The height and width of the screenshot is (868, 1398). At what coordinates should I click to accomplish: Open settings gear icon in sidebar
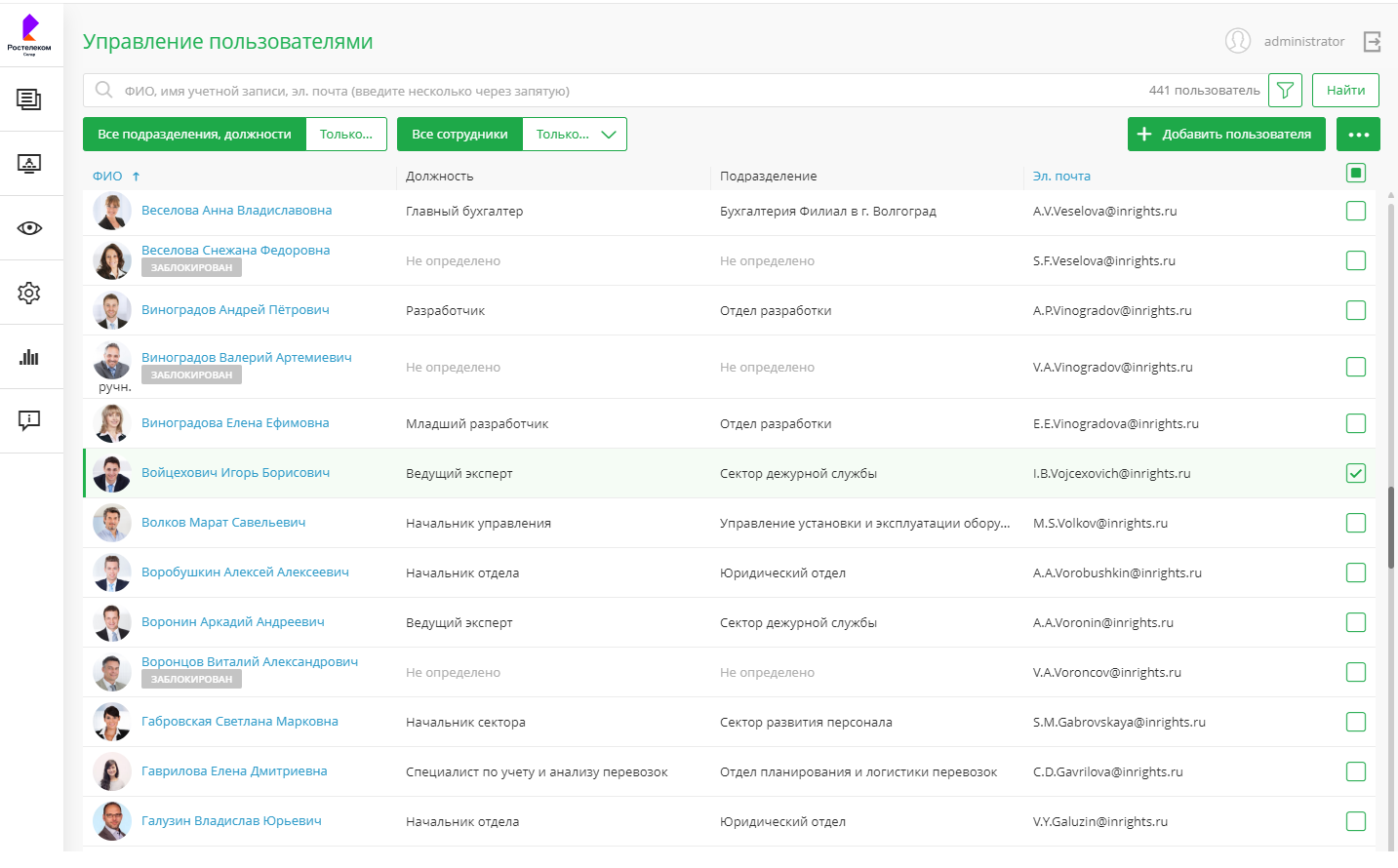29,293
